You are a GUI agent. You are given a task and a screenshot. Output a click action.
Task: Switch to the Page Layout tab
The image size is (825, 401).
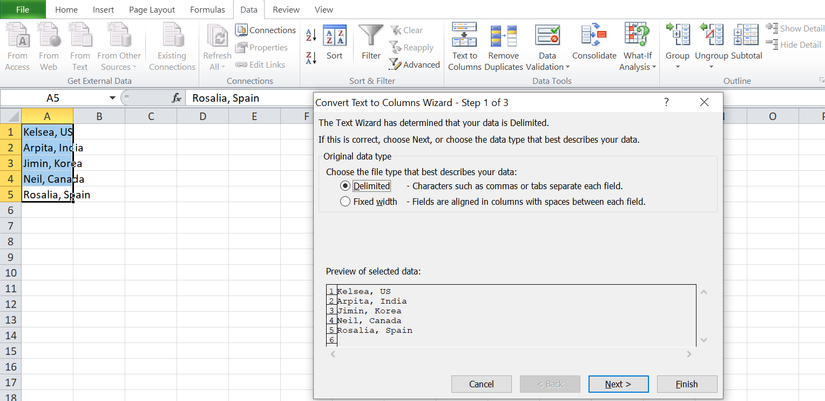point(154,9)
